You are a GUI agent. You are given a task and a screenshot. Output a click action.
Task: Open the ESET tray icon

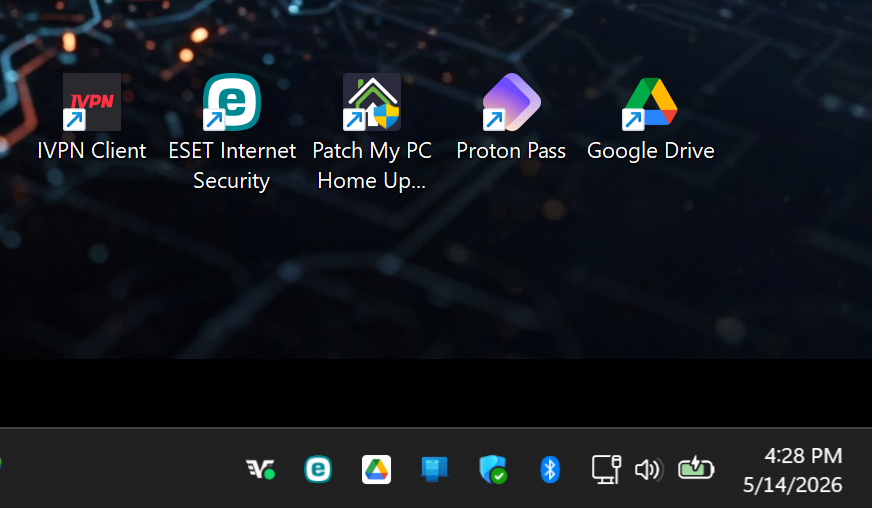(318, 469)
